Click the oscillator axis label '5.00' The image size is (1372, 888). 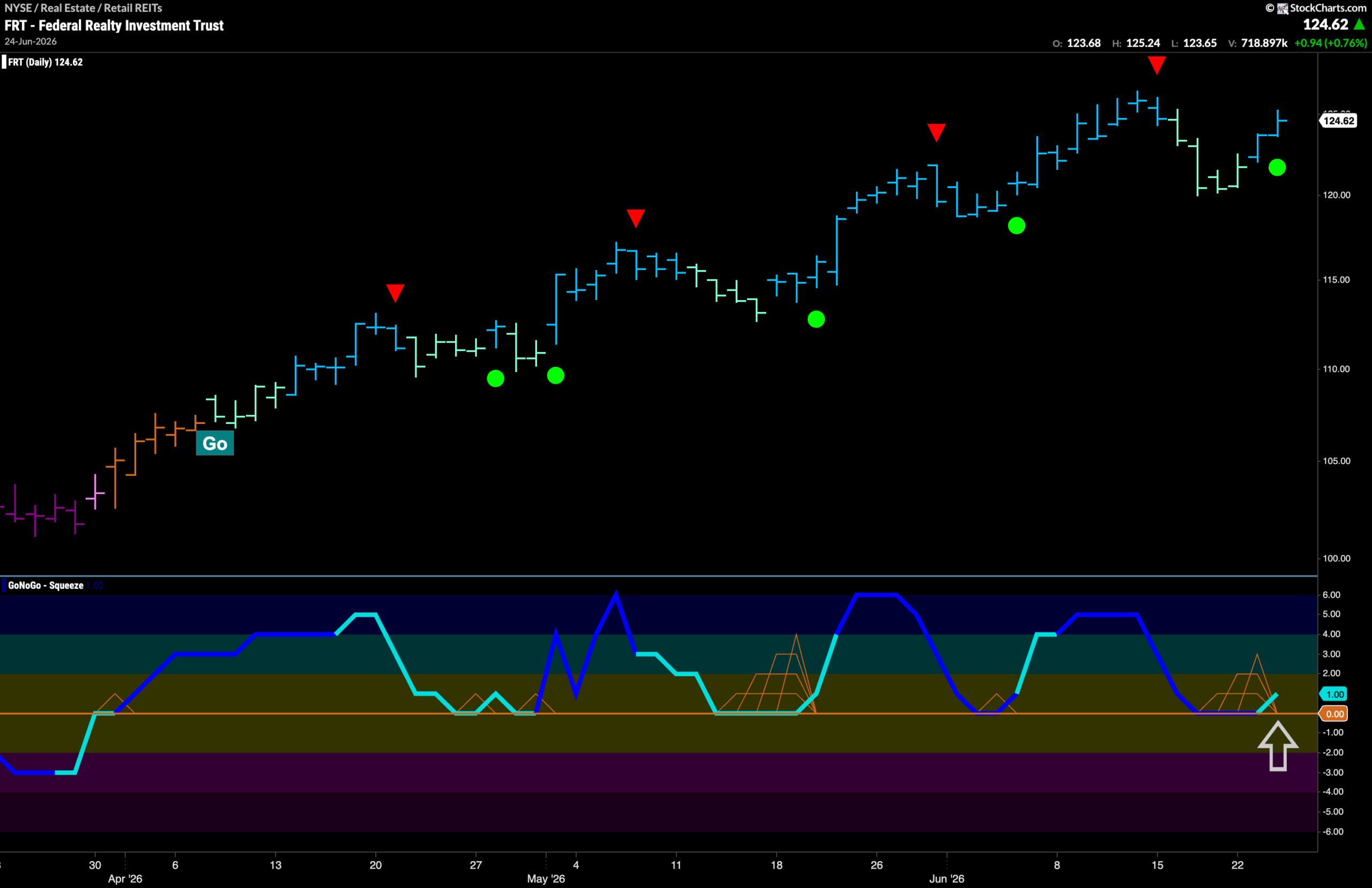[x=1331, y=614]
